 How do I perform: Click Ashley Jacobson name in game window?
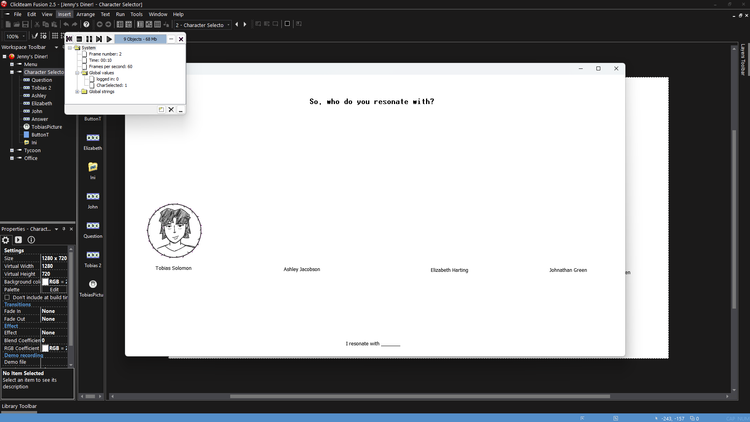(x=302, y=269)
